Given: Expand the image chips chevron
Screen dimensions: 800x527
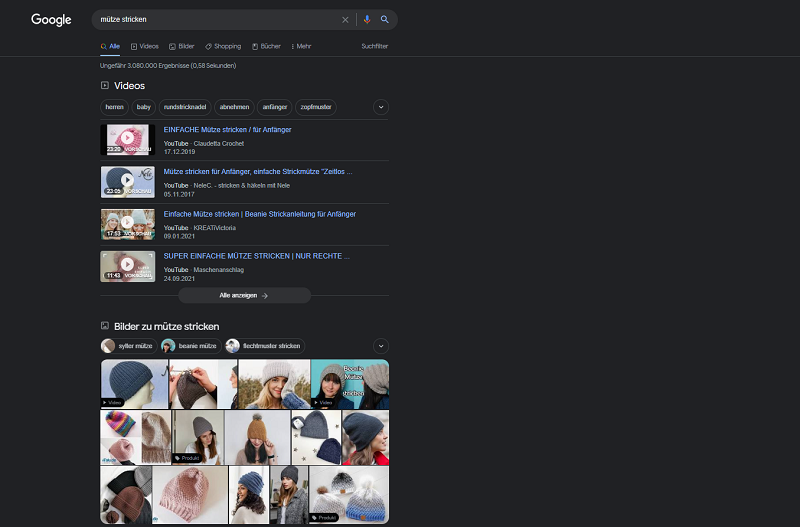Looking at the screenshot, I should [381, 346].
